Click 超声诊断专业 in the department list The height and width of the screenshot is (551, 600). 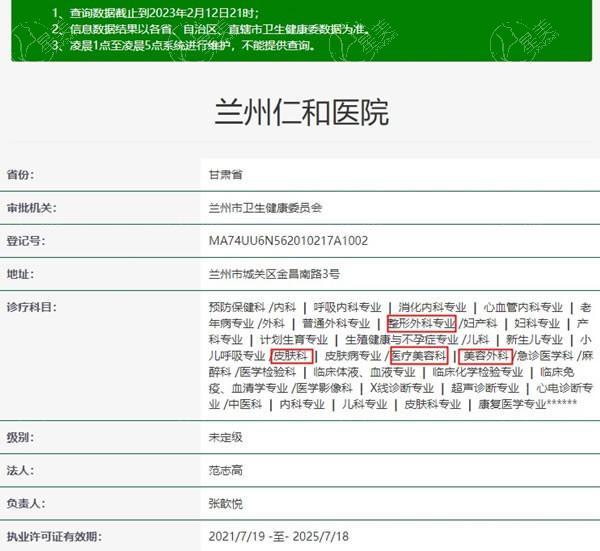tap(485, 388)
